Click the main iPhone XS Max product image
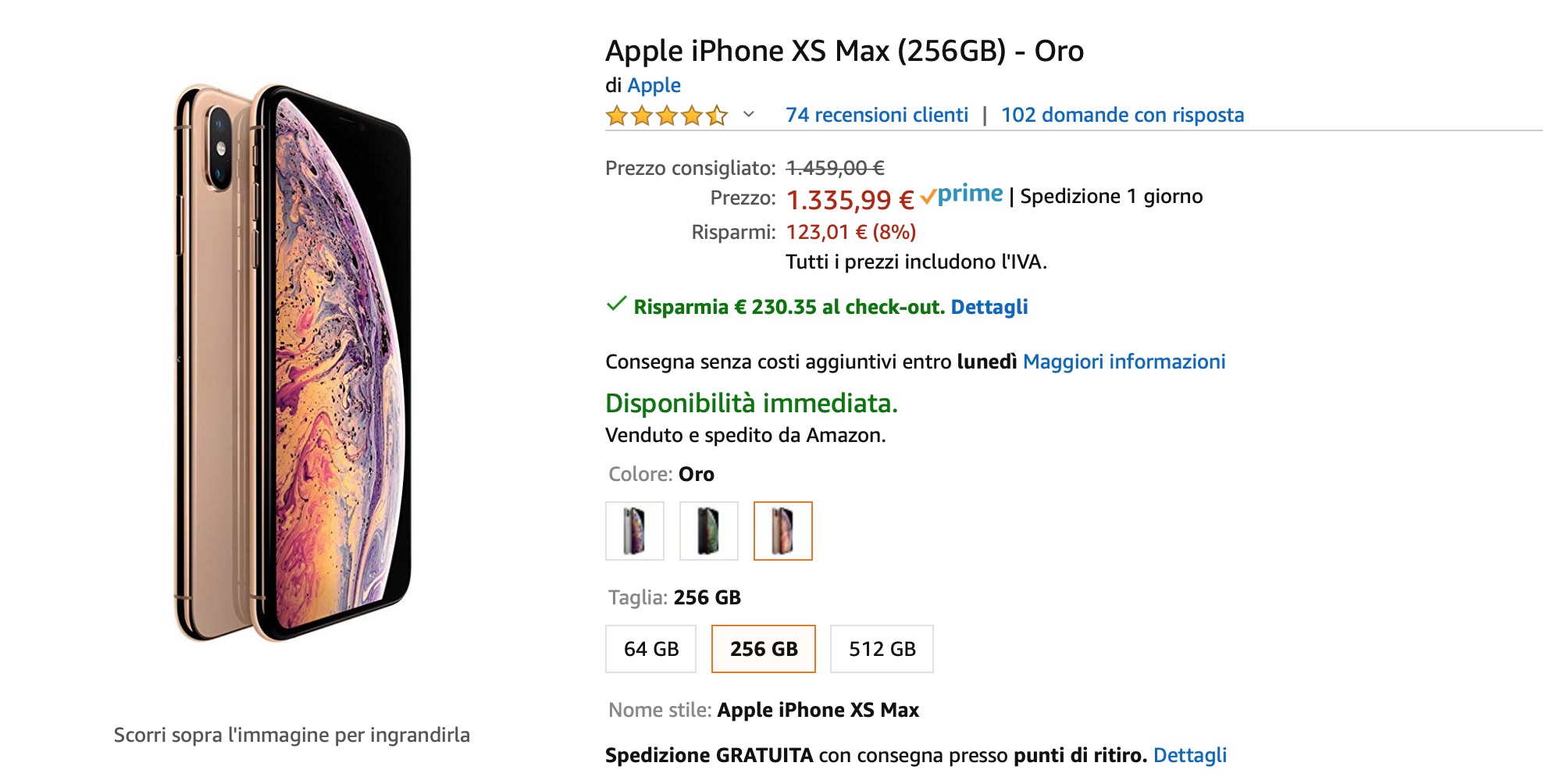 click(x=292, y=363)
